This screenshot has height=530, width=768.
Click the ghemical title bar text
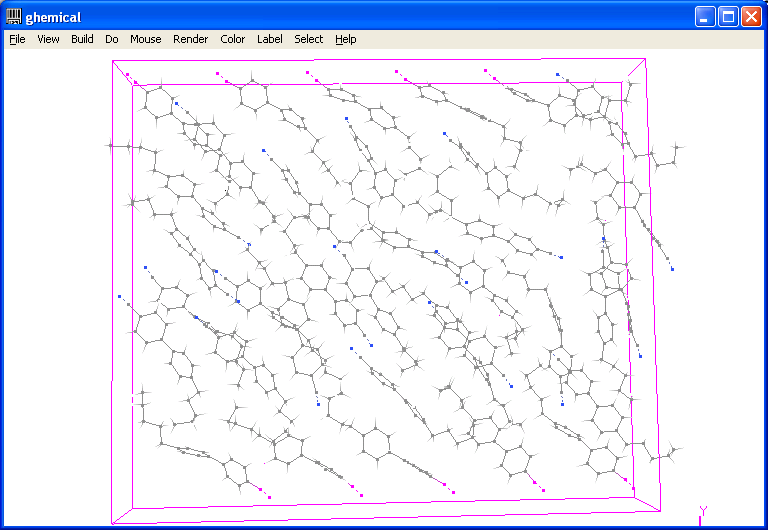(x=53, y=18)
